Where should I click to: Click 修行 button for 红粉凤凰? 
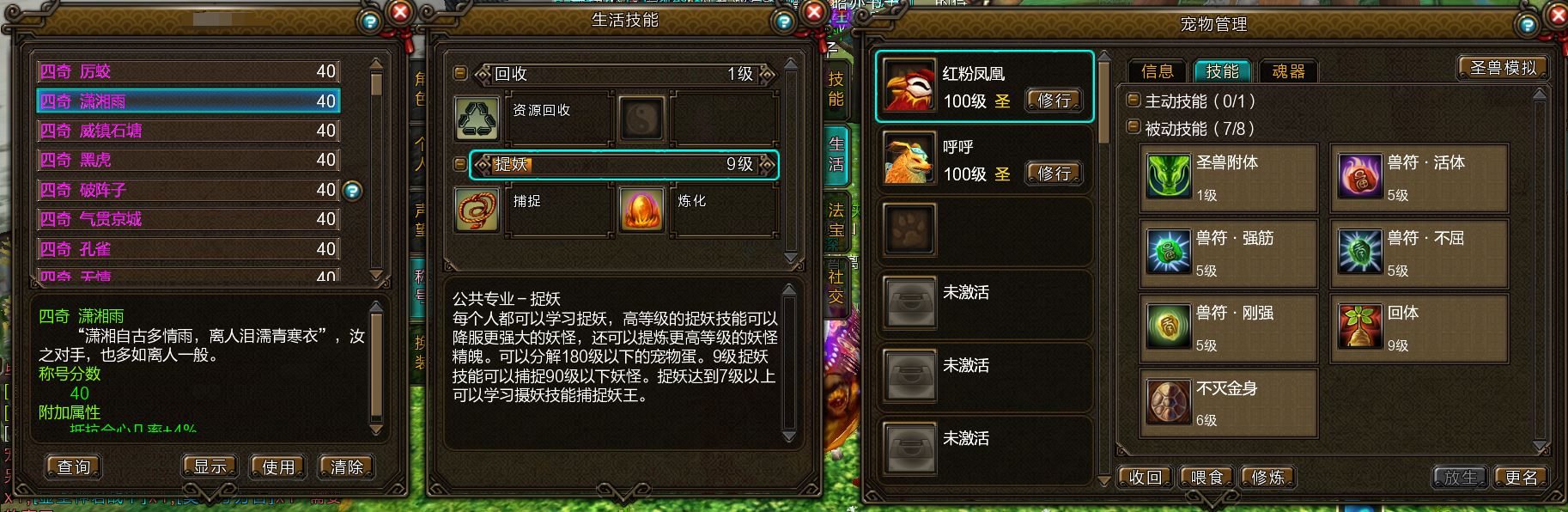click(x=1054, y=101)
